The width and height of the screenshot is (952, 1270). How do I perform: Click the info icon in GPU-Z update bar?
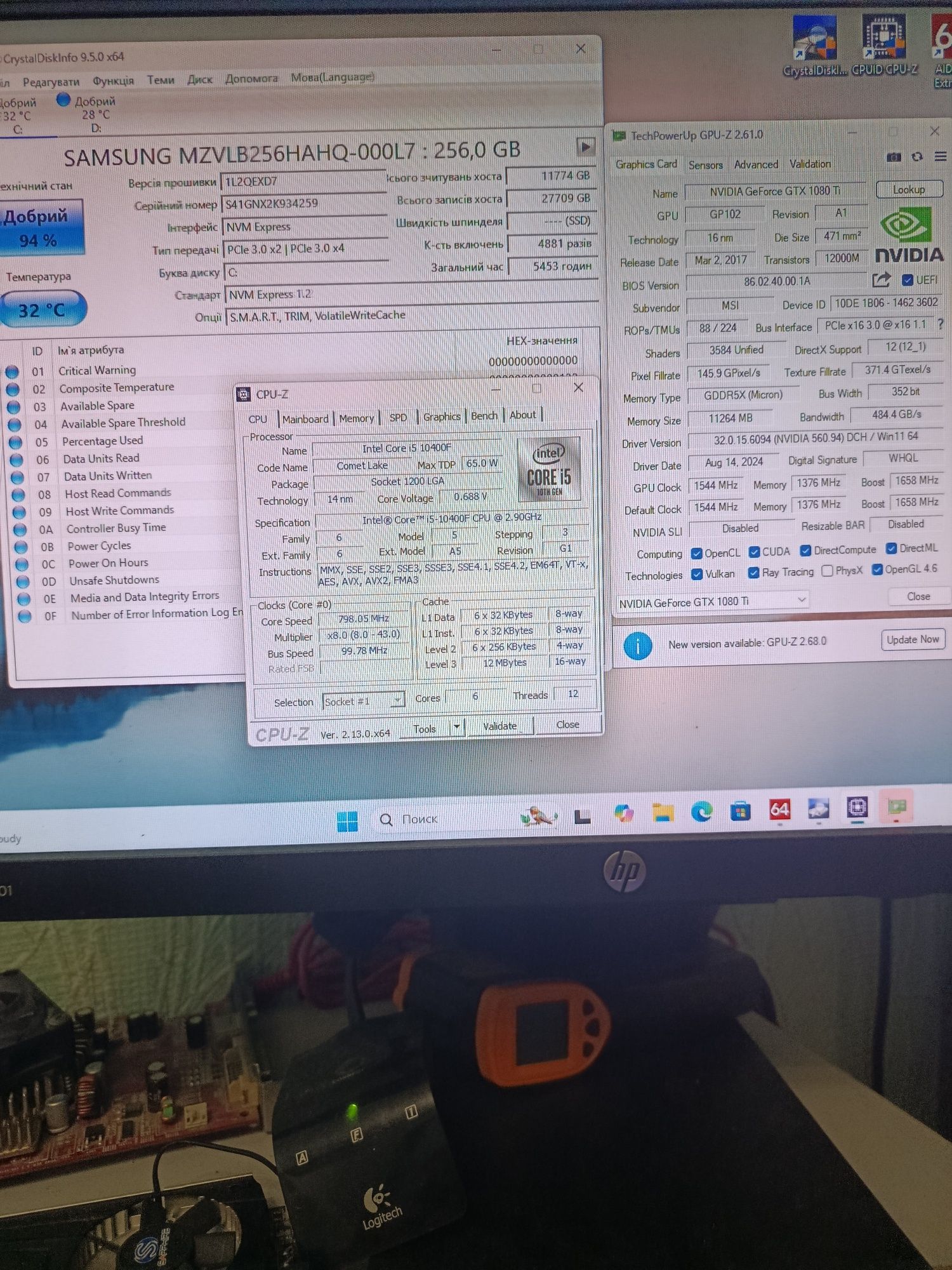(637, 646)
